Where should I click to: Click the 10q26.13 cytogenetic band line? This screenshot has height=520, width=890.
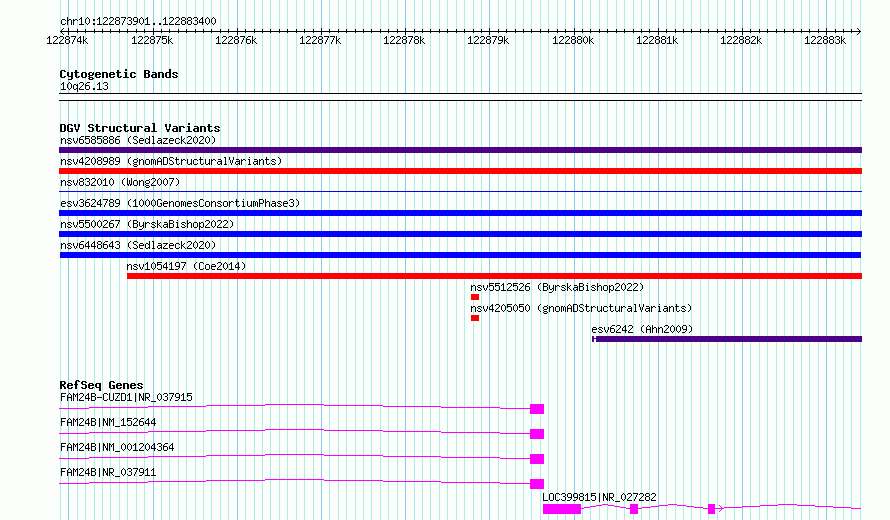click(x=460, y=97)
